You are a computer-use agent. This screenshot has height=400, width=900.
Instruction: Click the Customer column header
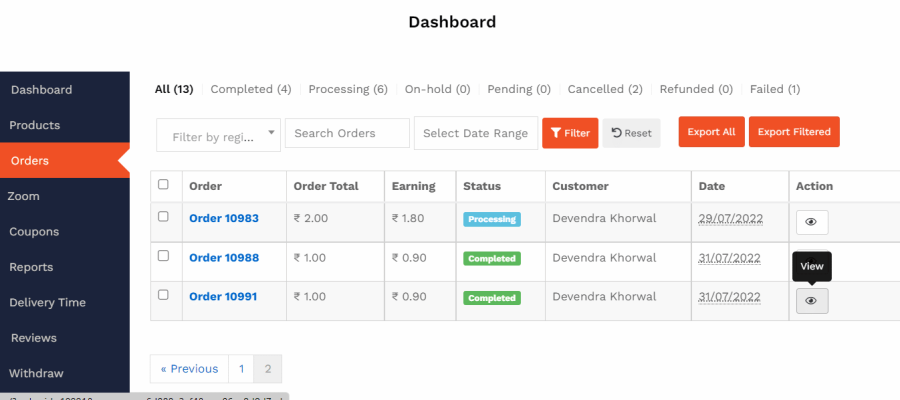[580, 186]
